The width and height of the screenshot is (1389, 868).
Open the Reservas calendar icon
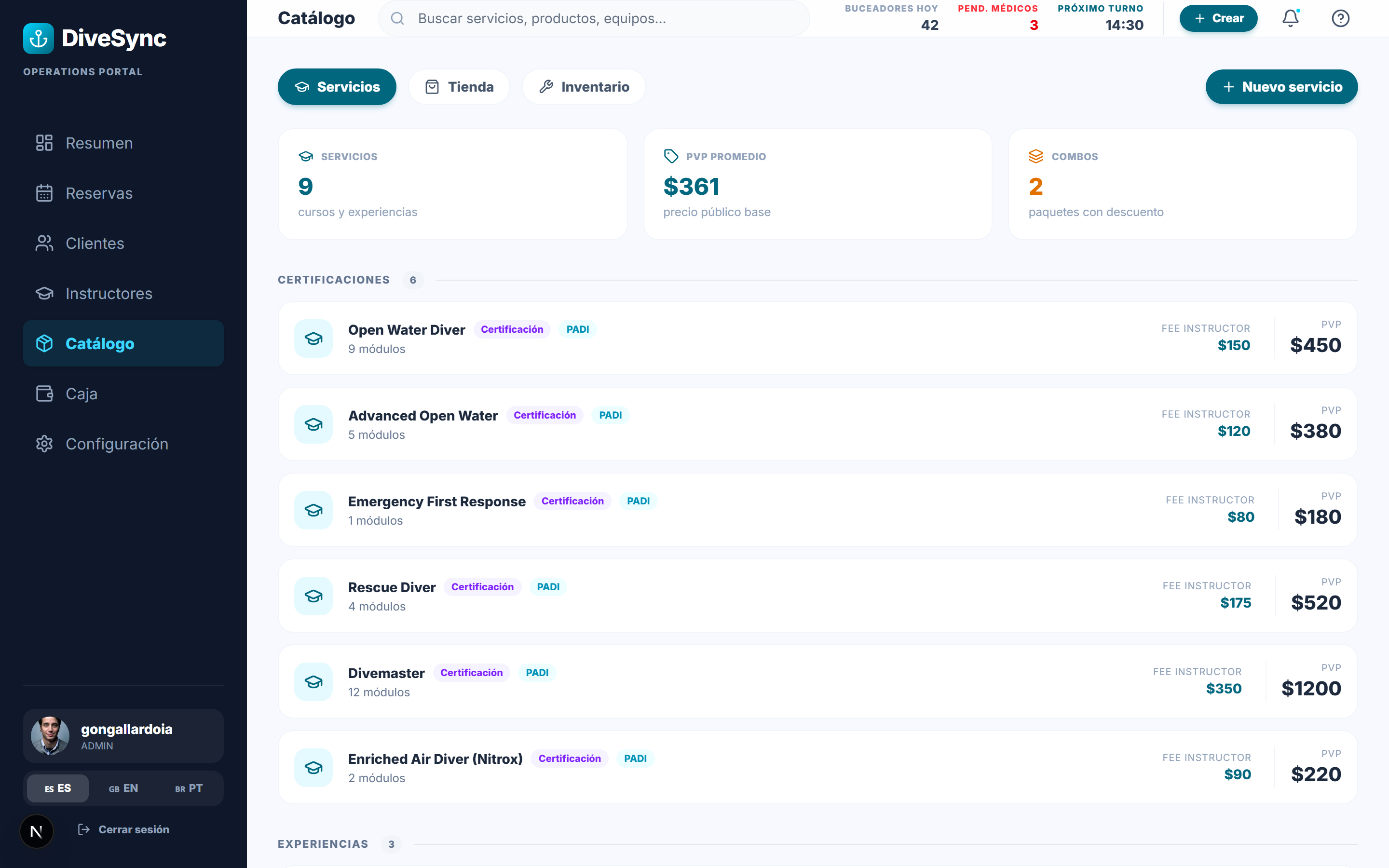(44, 193)
